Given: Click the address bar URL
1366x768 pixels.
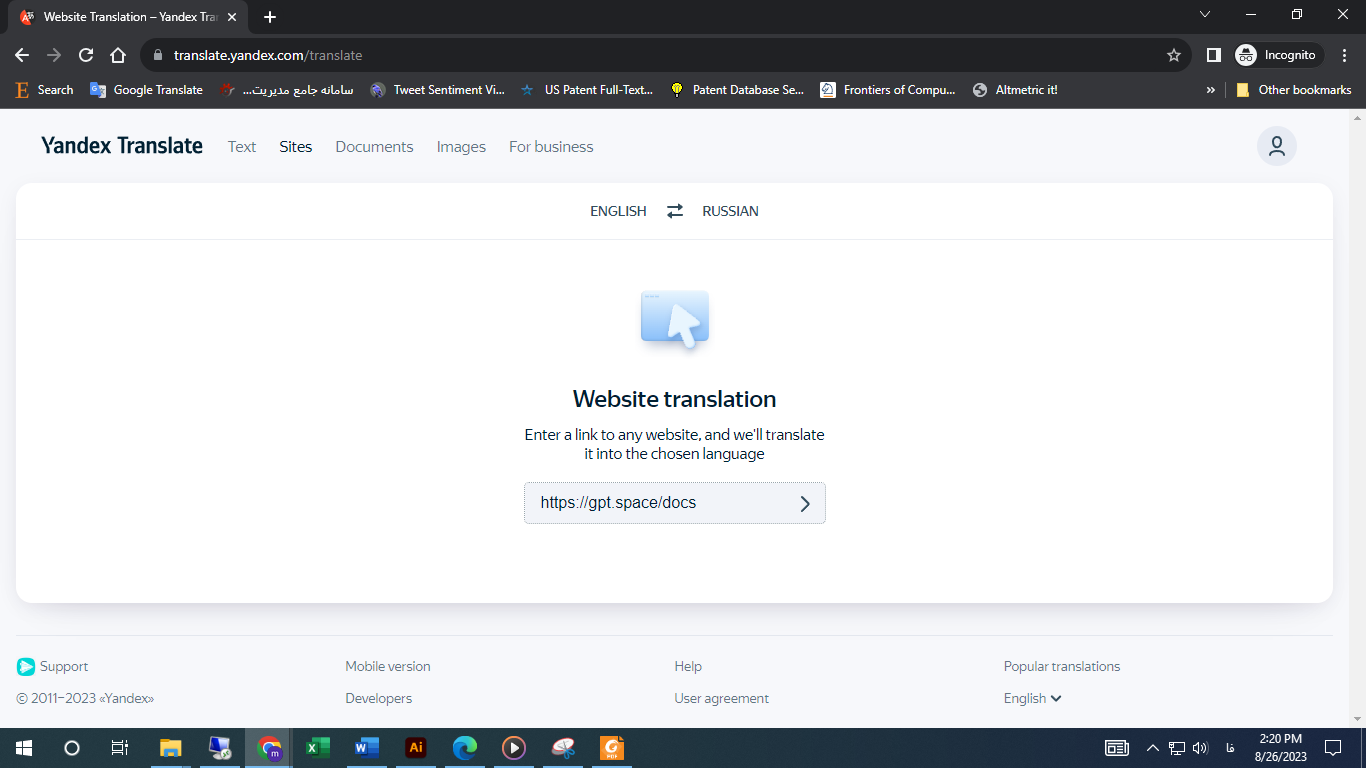Looking at the screenshot, I should tap(268, 55).
